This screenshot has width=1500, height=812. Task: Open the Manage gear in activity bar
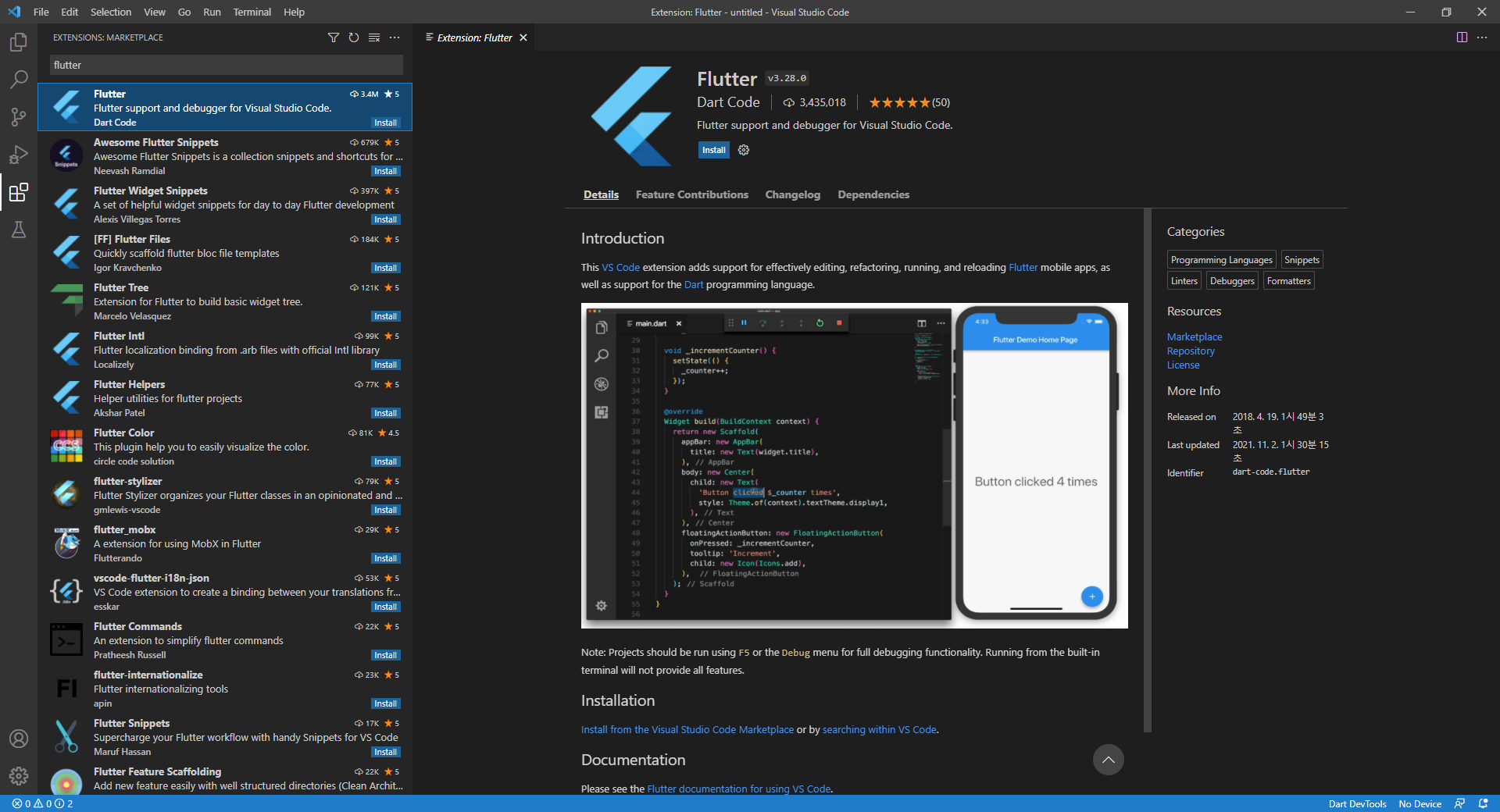19,776
